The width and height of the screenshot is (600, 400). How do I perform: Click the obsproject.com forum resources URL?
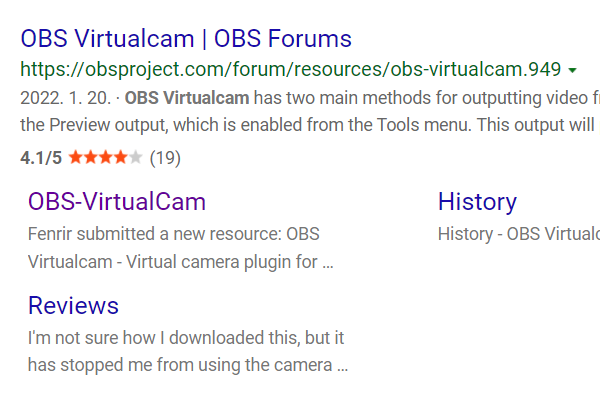point(290,69)
